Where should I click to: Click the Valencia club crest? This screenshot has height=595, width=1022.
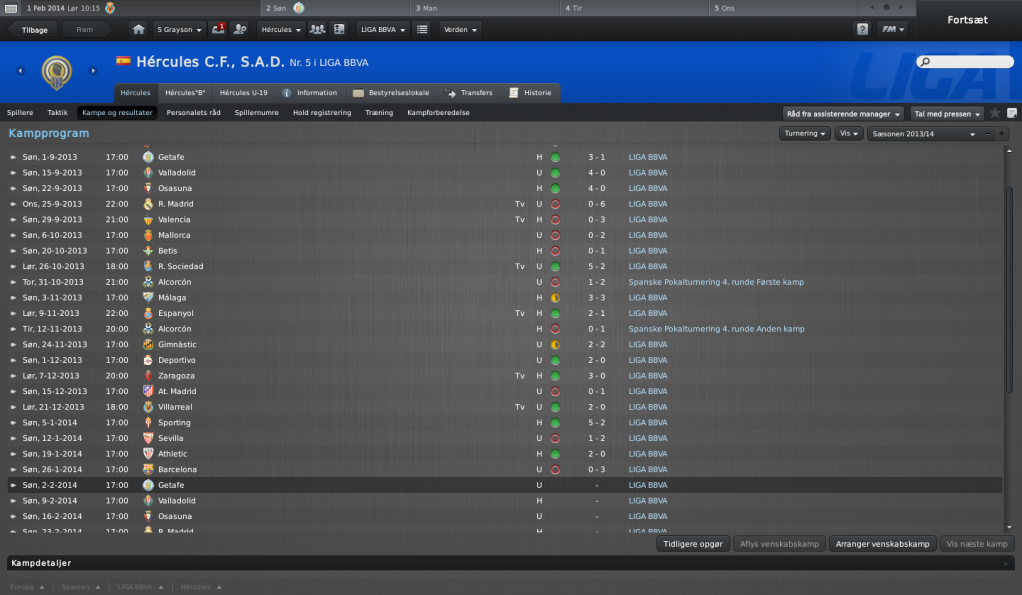[148, 220]
